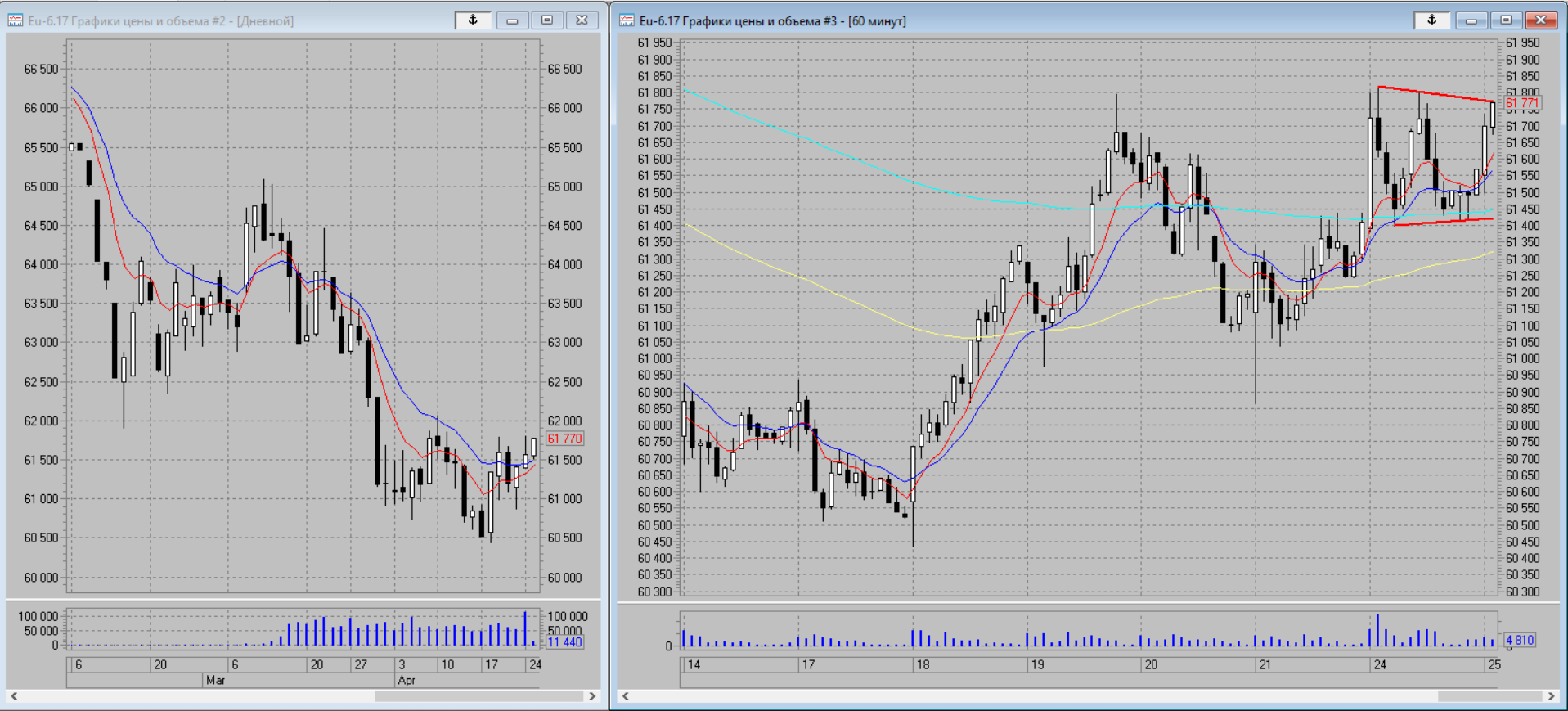Click the 4 810 volume label on the 60-minute chart
The image size is (1568, 711).
coord(1520,640)
